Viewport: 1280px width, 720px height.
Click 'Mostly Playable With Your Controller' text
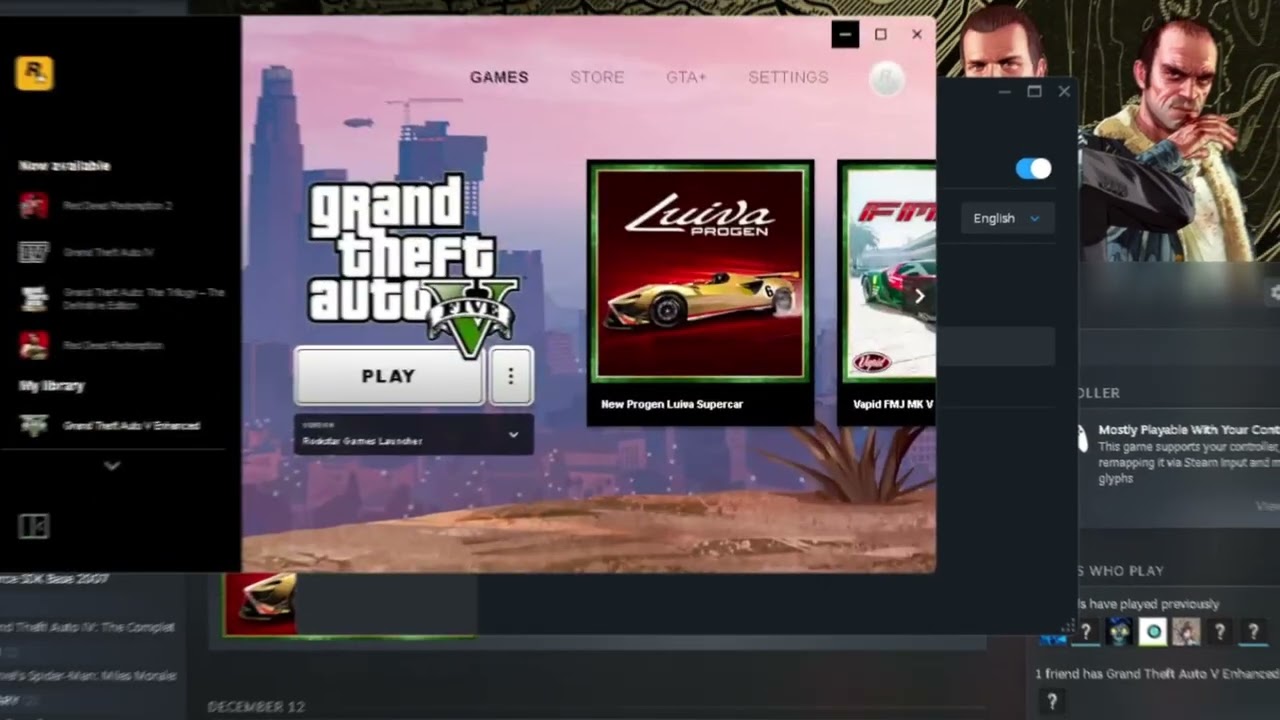point(1188,429)
